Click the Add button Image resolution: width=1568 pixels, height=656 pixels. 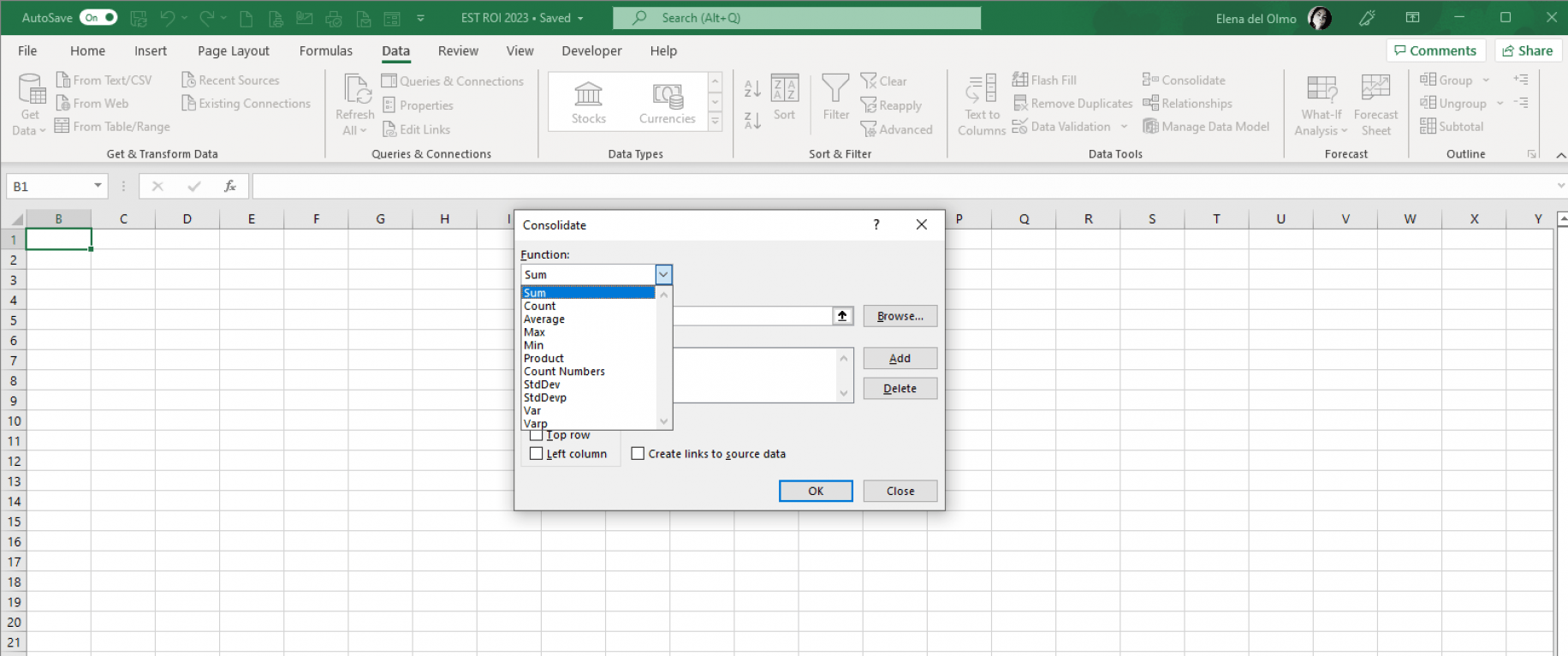pos(900,359)
